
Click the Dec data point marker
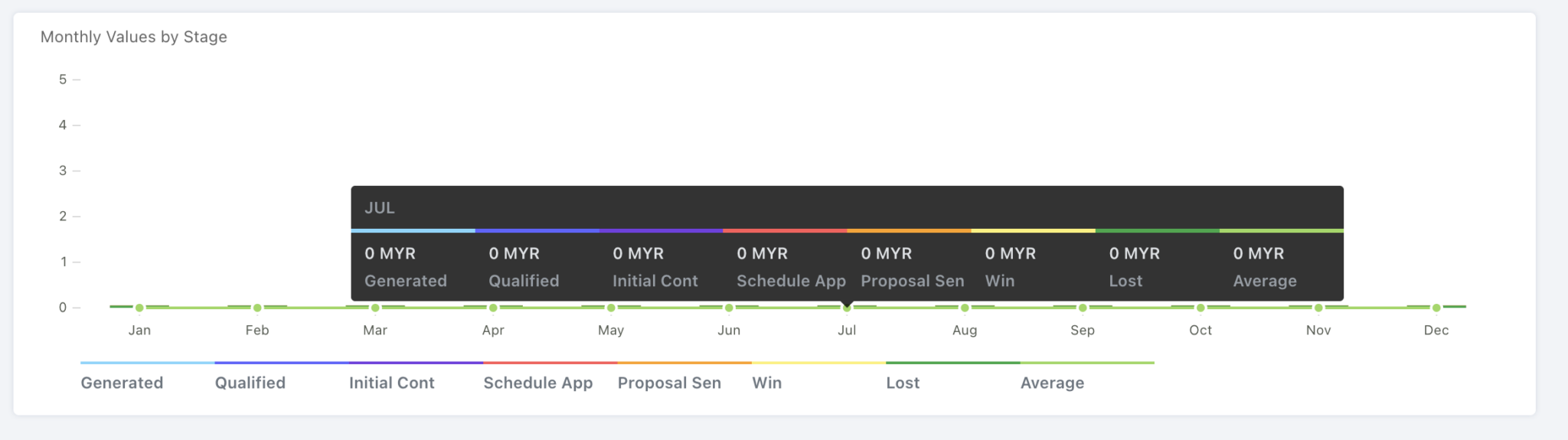pos(1436,308)
